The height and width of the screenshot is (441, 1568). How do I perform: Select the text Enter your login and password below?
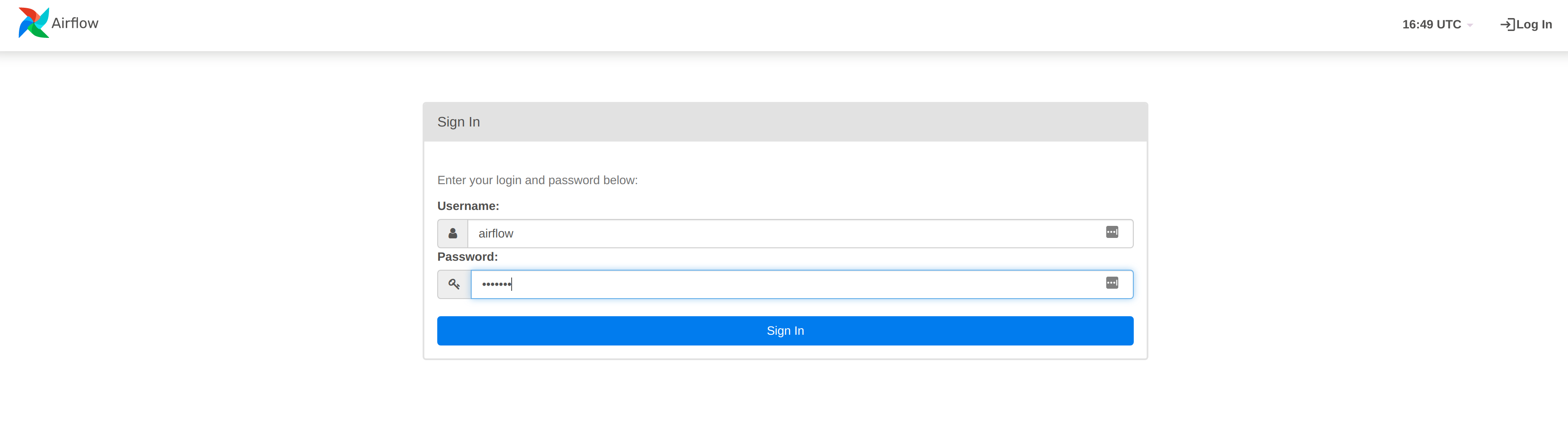click(x=537, y=180)
